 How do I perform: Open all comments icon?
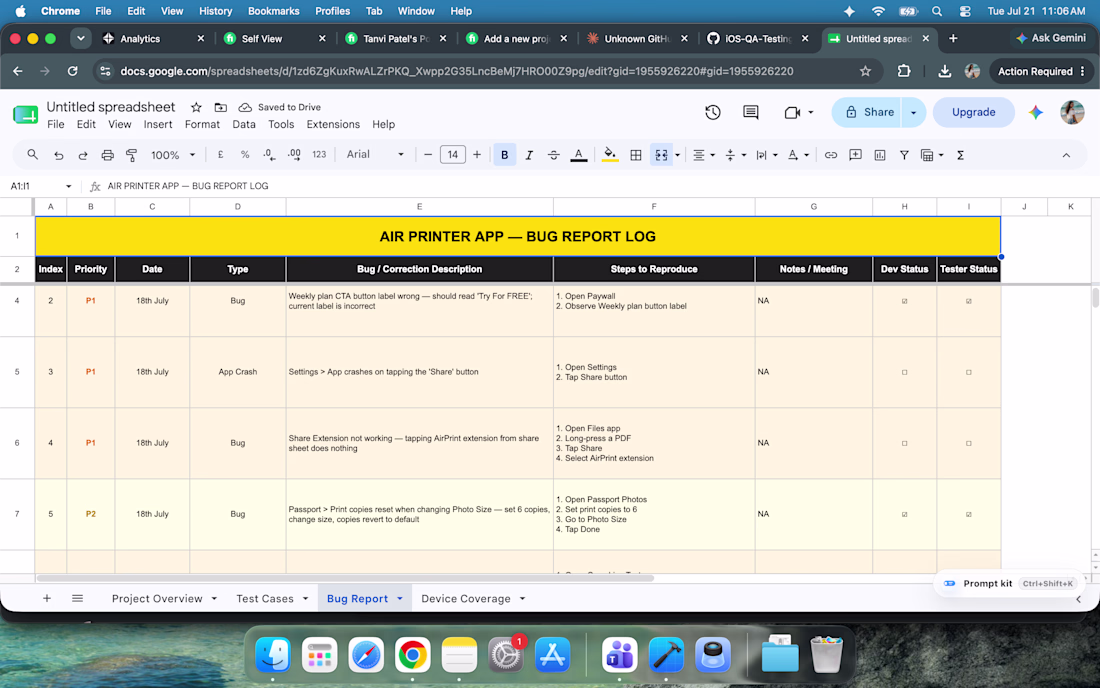(751, 112)
